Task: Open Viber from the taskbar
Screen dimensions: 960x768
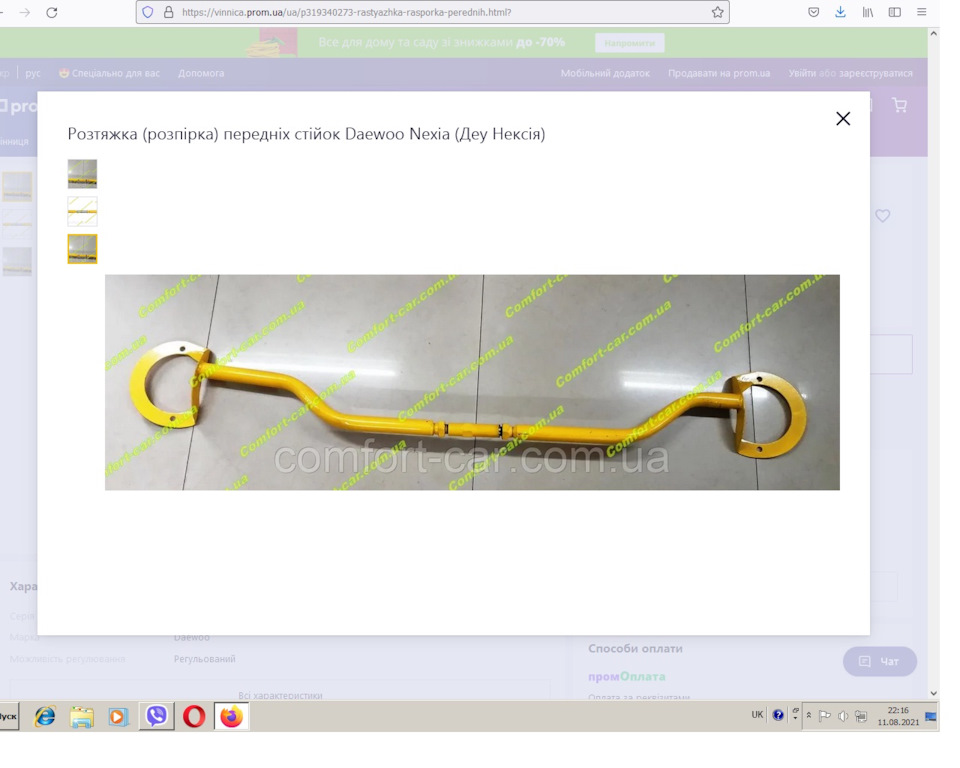Action: click(x=157, y=716)
